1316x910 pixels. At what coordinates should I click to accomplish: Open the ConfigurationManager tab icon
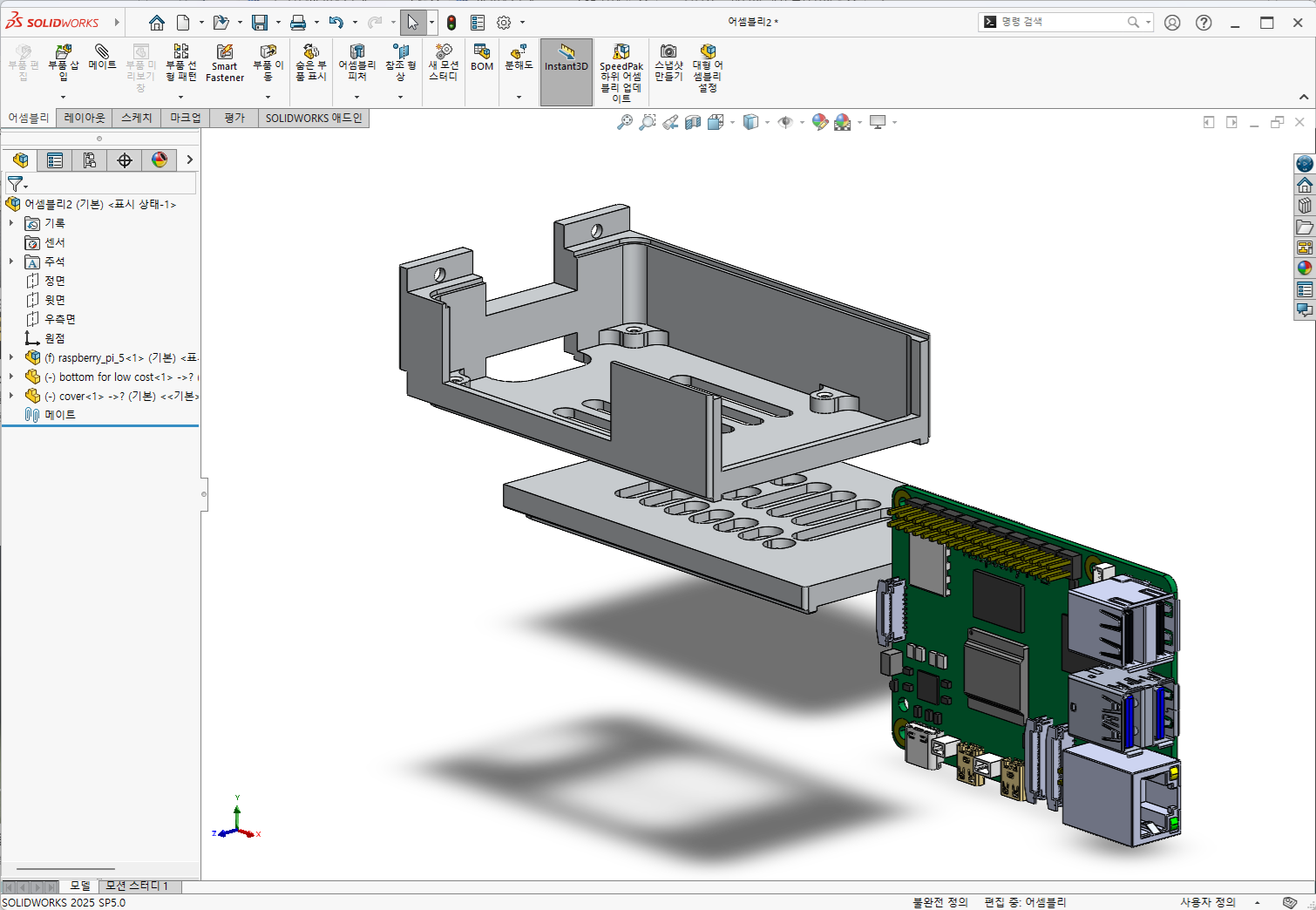pyautogui.click(x=90, y=160)
